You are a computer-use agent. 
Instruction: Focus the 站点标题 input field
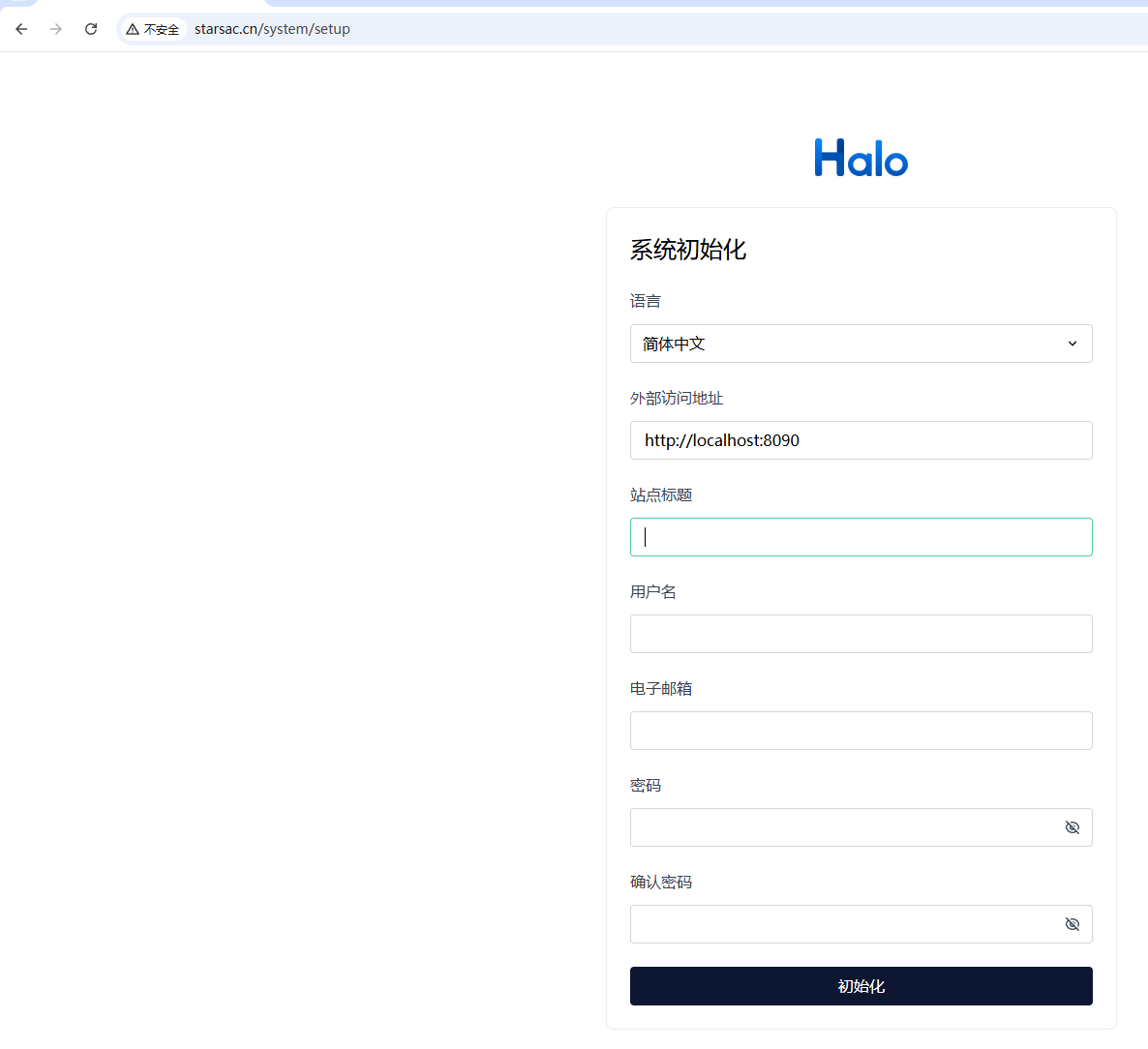coord(861,537)
